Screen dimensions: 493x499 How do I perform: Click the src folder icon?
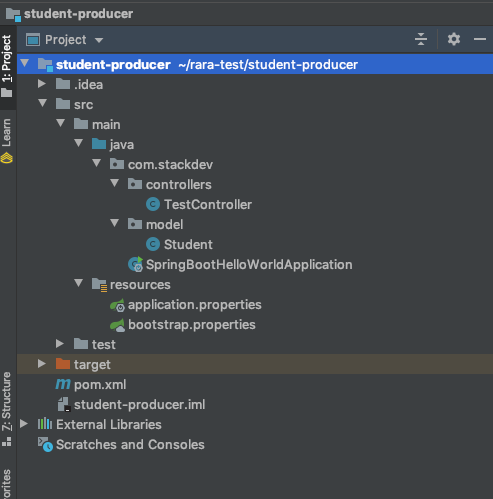point(63,104)
